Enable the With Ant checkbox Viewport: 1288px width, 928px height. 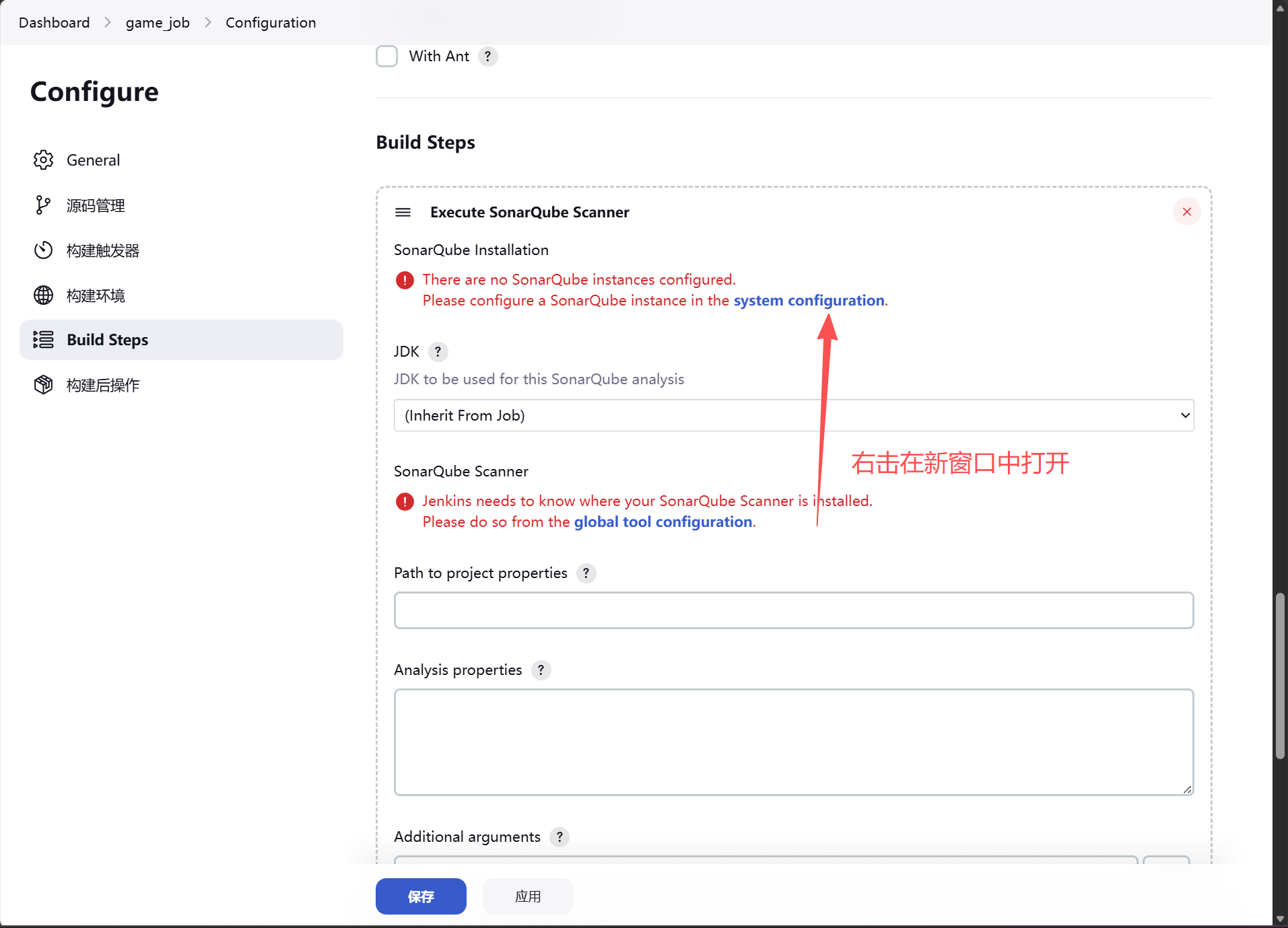coord(386,57)
